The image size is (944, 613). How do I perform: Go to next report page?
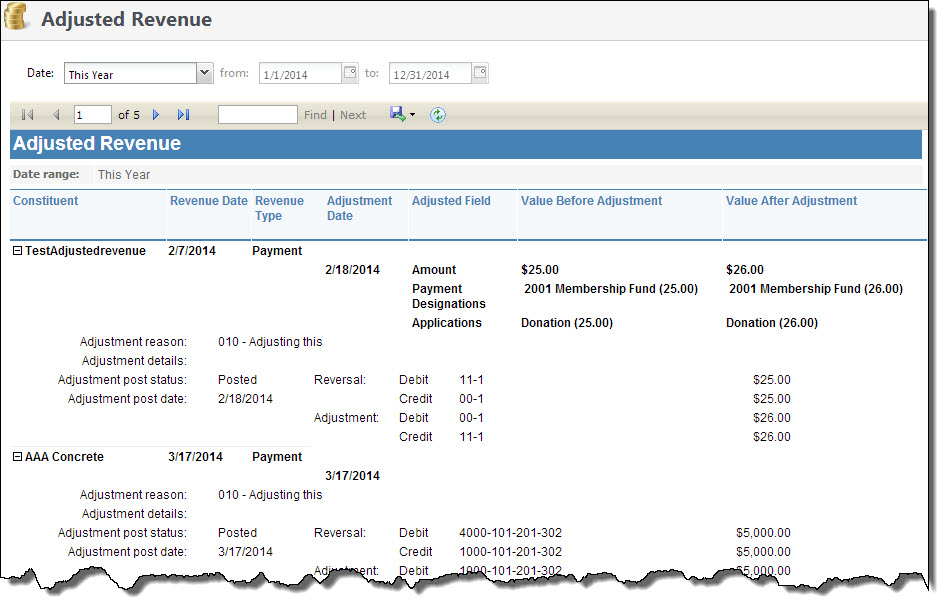[x=156, y=114]
